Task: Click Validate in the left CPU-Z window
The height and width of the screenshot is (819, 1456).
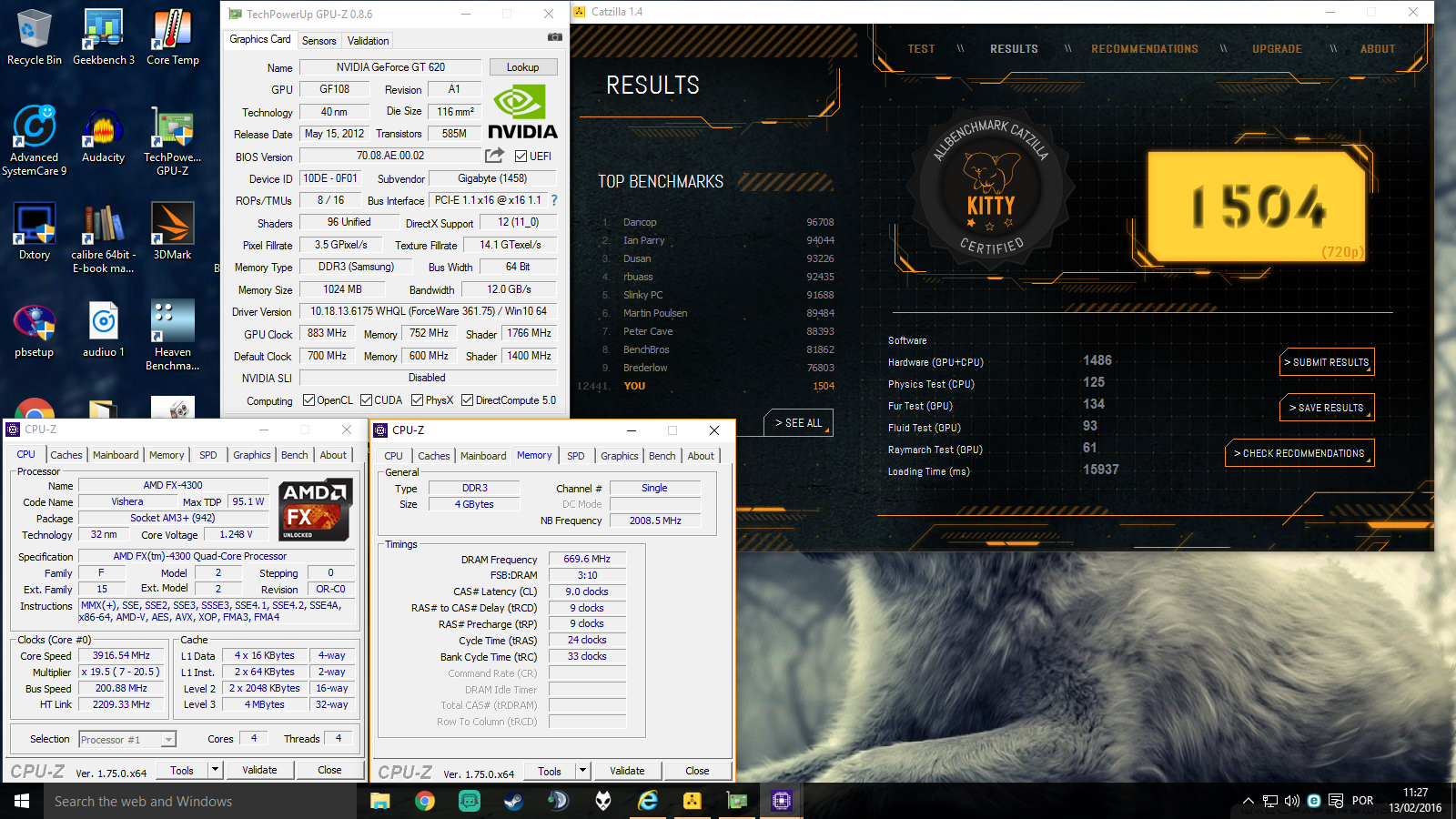Action: [259, 770]
